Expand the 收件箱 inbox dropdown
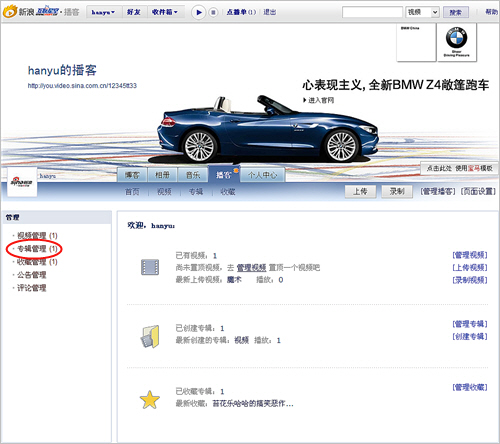Screen dimensions: 500x444 tap(164, 12)
